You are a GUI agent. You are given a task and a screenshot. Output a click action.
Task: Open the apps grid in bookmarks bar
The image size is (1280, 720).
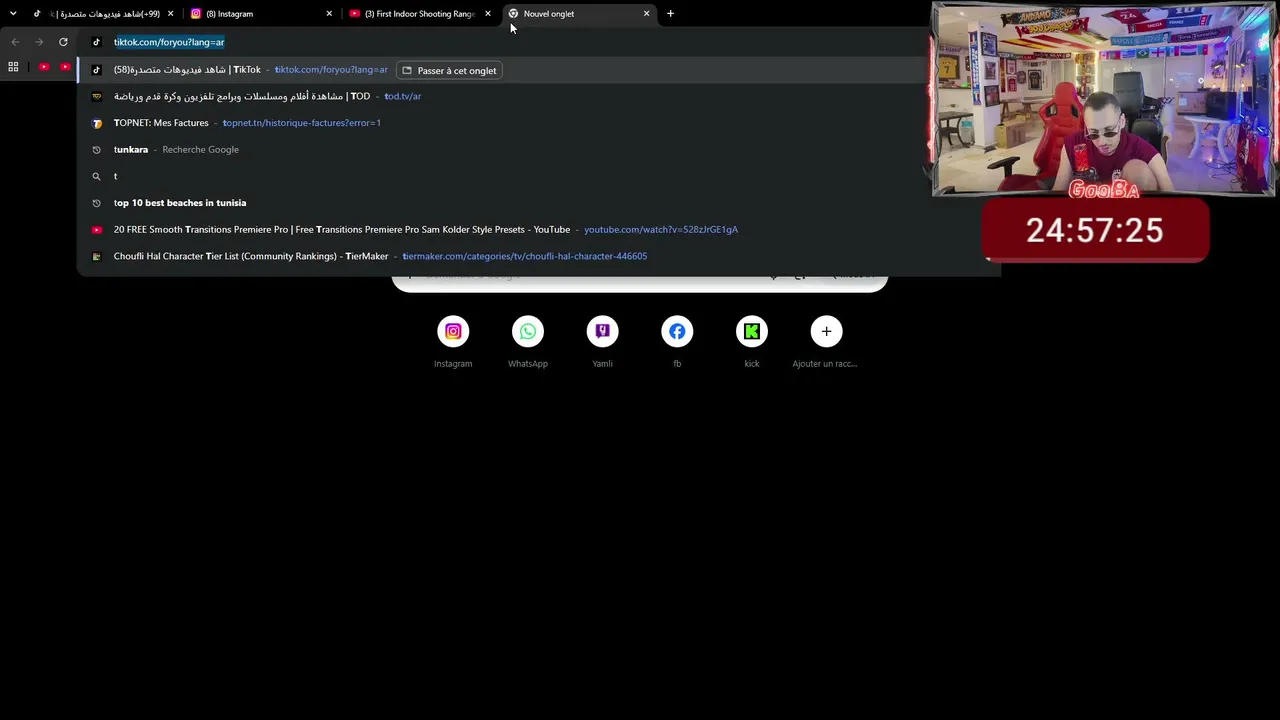tap(13, 67)
